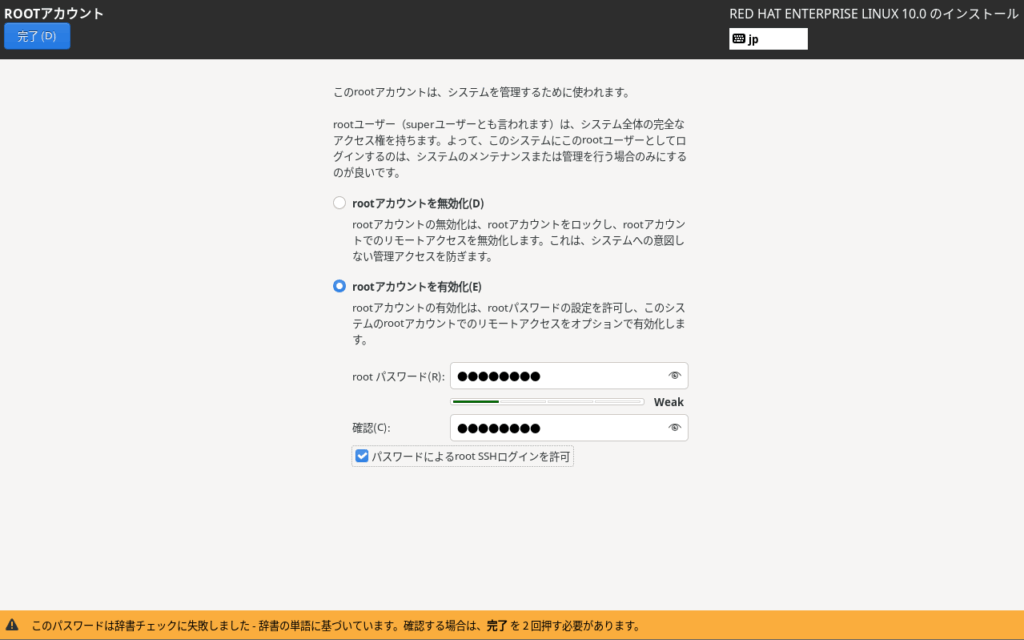The height and width of the screenshot is (640, 1024).
Task: Select the rootアカウントを有効化 radio button
Action: click(x=339, y=287)
